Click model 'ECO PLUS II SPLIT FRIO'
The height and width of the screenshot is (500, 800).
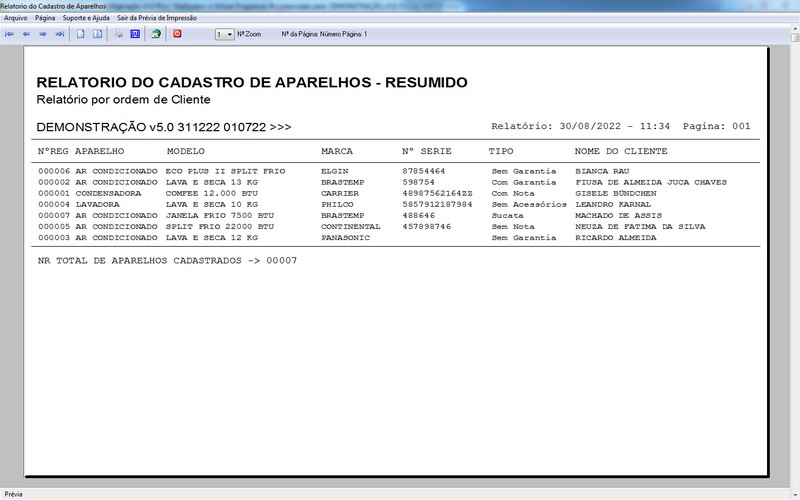tap(225, 171)
